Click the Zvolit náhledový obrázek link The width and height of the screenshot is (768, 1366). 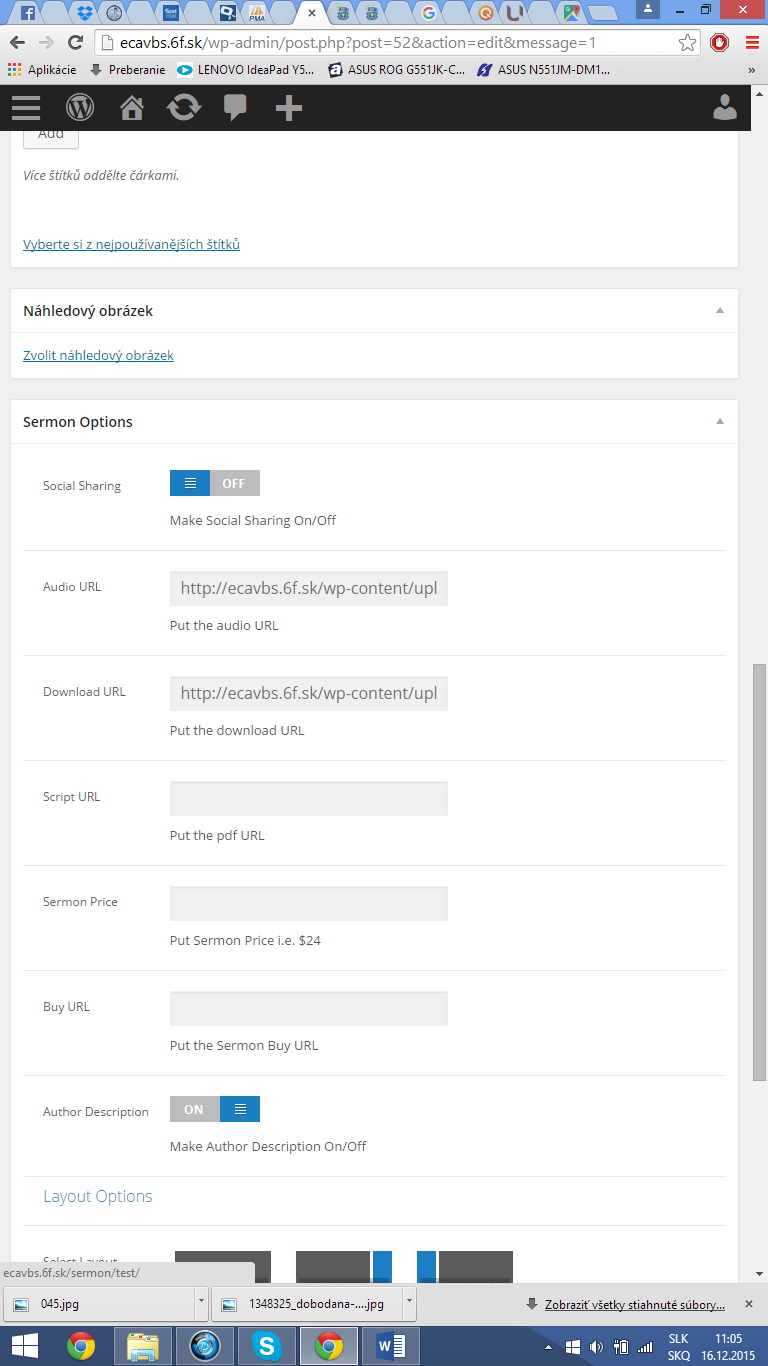(98, 355)
